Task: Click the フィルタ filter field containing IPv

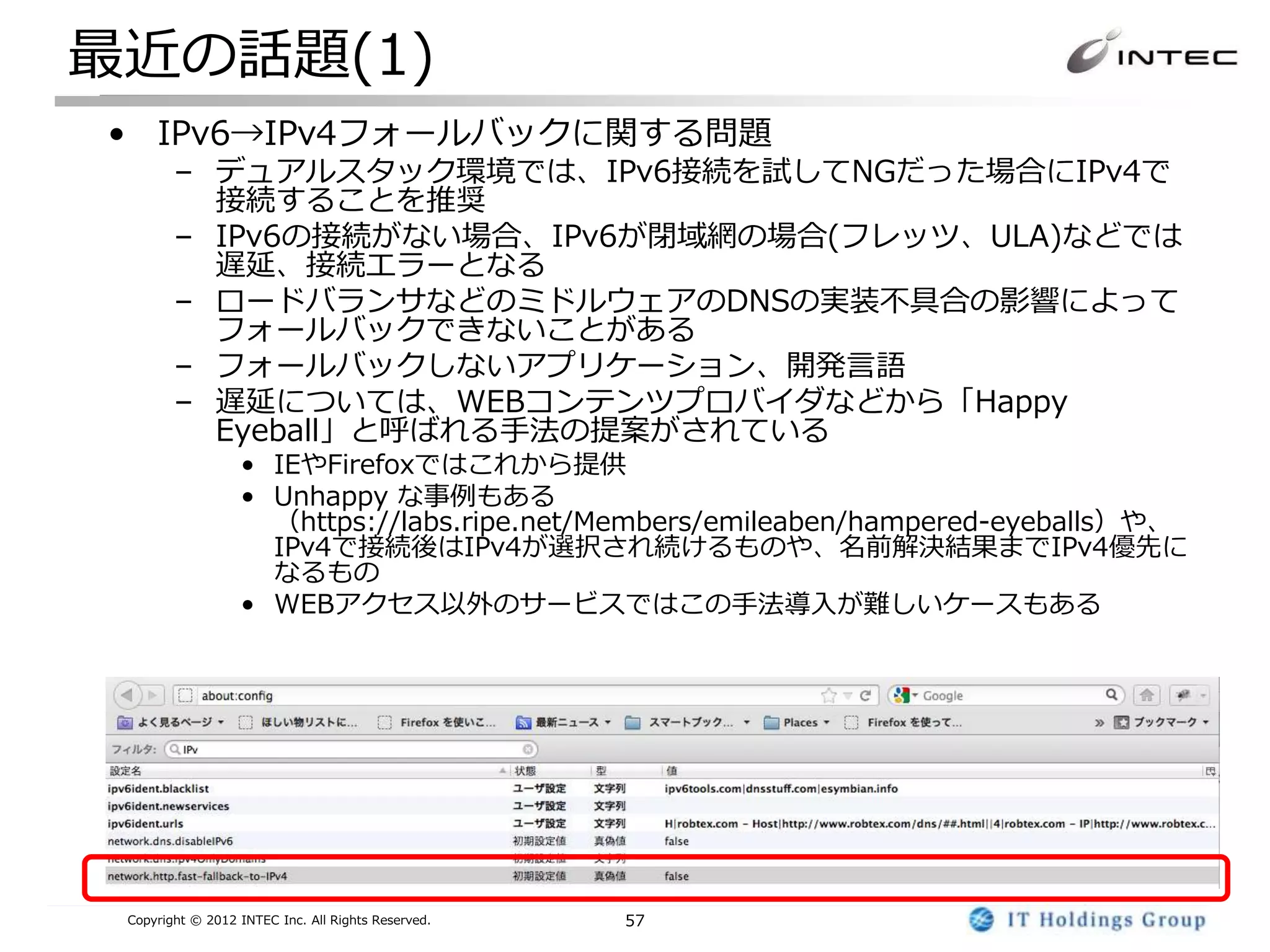Action: click(x=350, y=750)
